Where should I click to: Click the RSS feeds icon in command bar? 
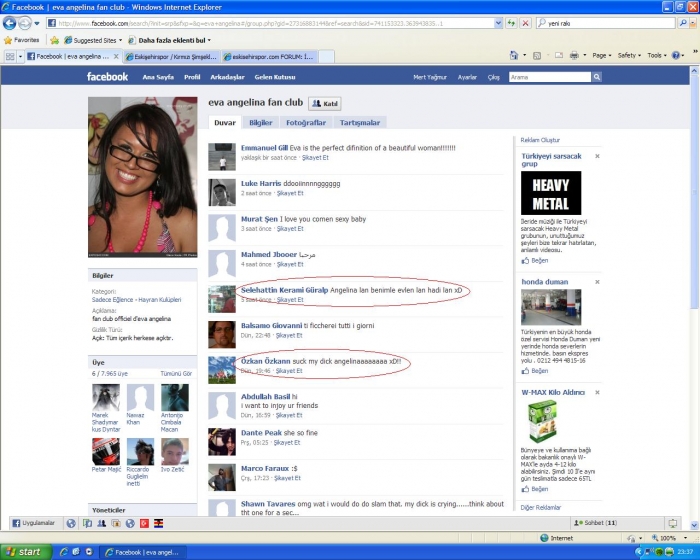pos(537,55)
